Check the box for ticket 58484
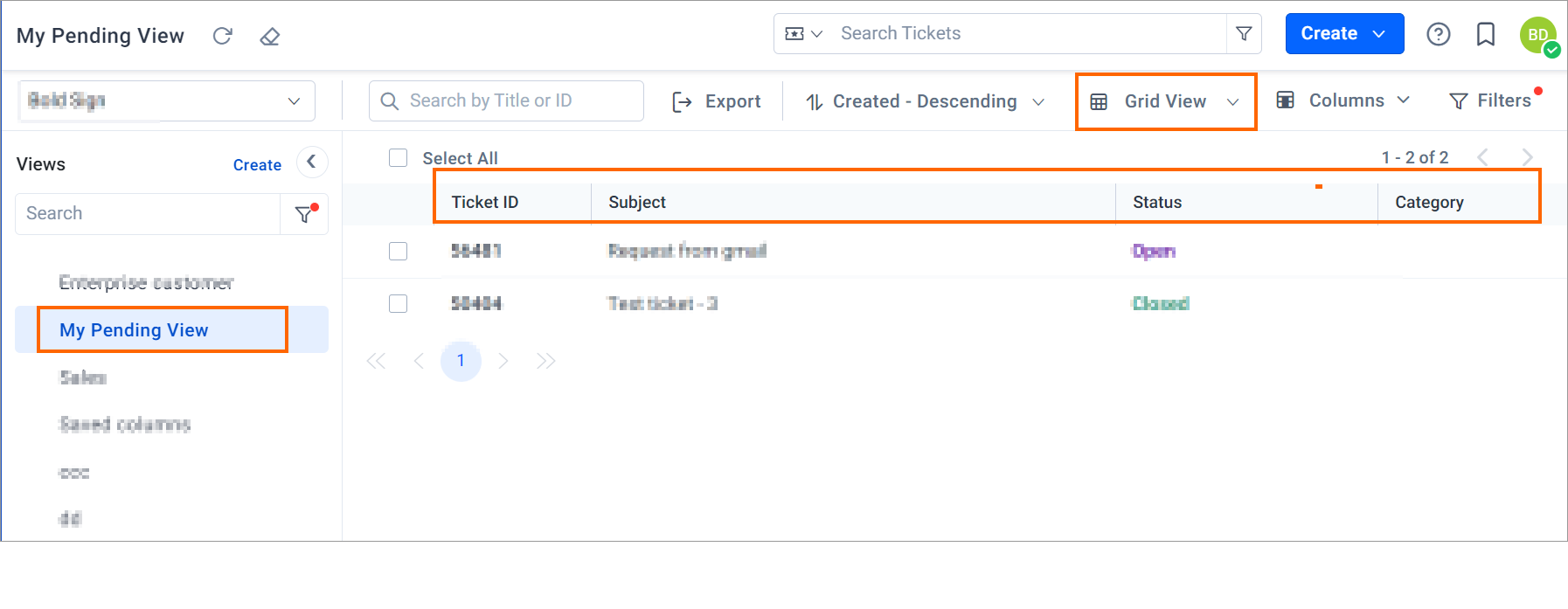The height and width of the screenshot is (609, 1568). 398,303
